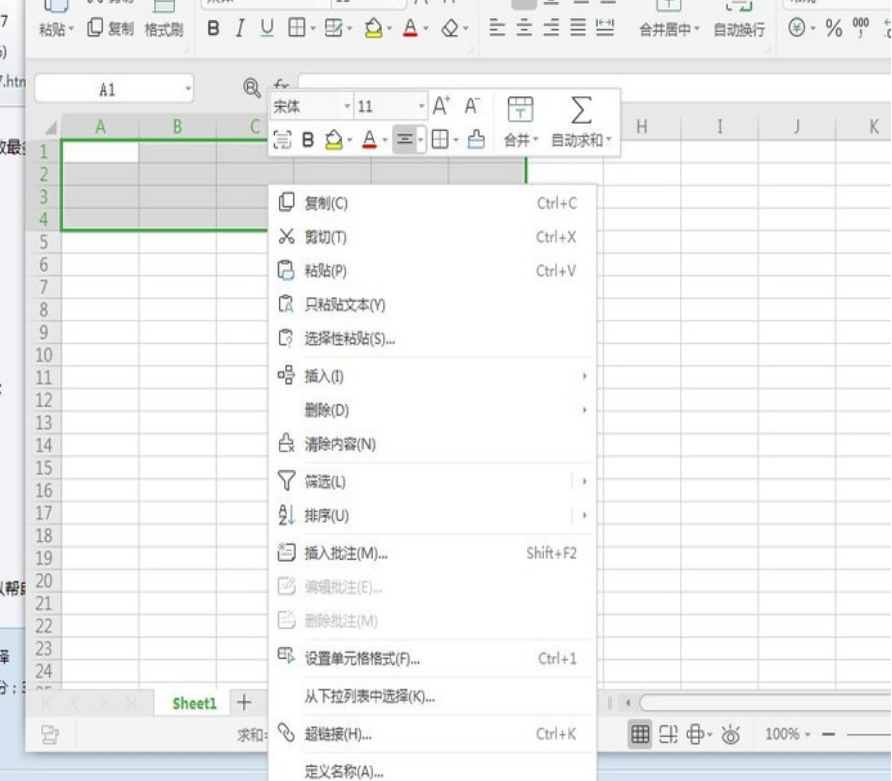Choose 设置单元格格式(F) from the context menu
892x781 pixels.
click(x=362, y=659)
